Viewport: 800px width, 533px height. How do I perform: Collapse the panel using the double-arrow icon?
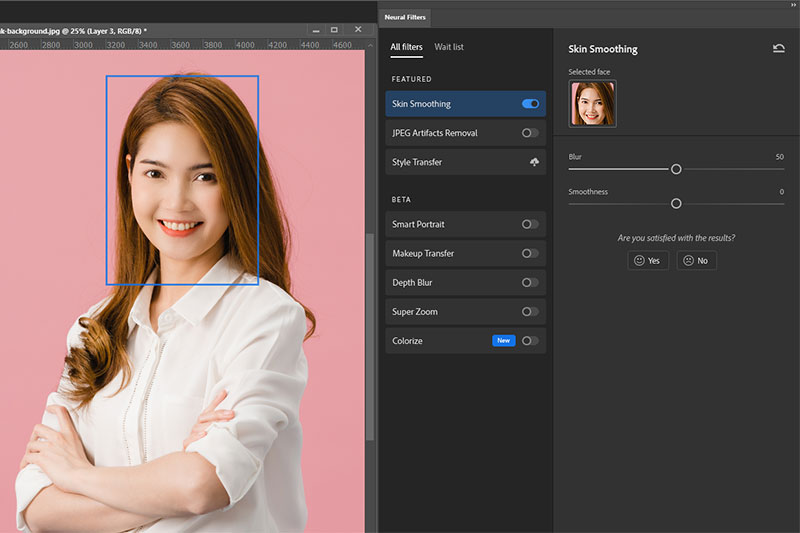click(791, 5)
